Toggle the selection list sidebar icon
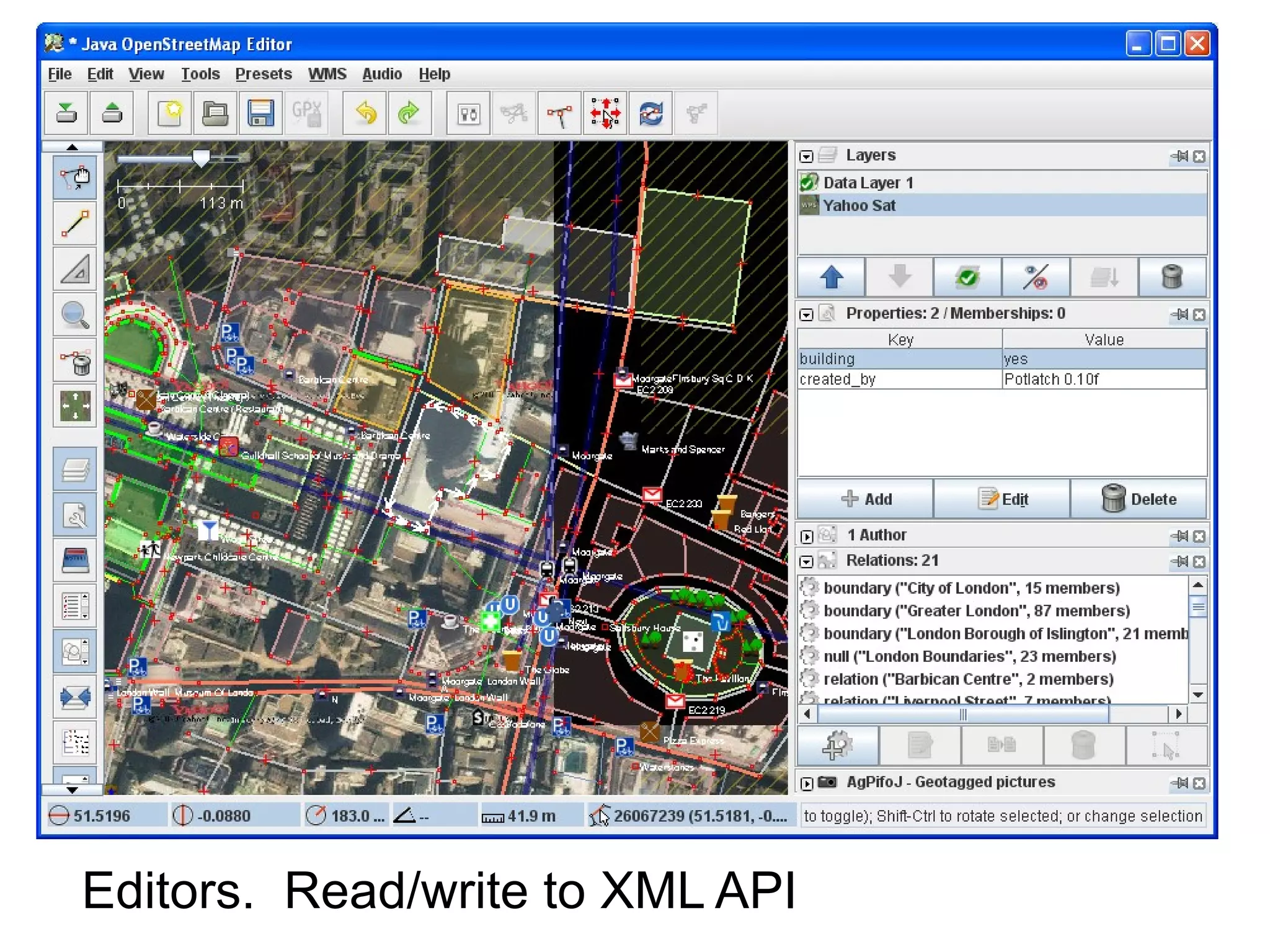 point(75,606)
